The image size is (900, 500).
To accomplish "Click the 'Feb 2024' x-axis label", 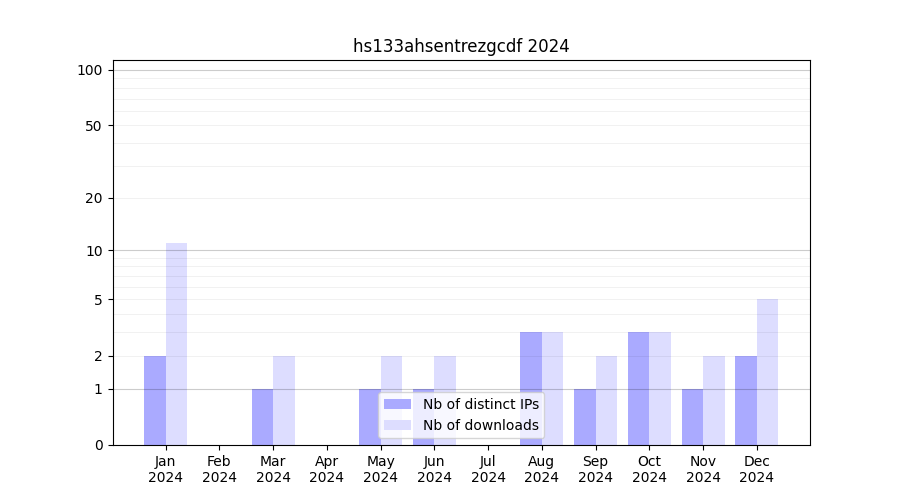I will (x=219, y=469).
